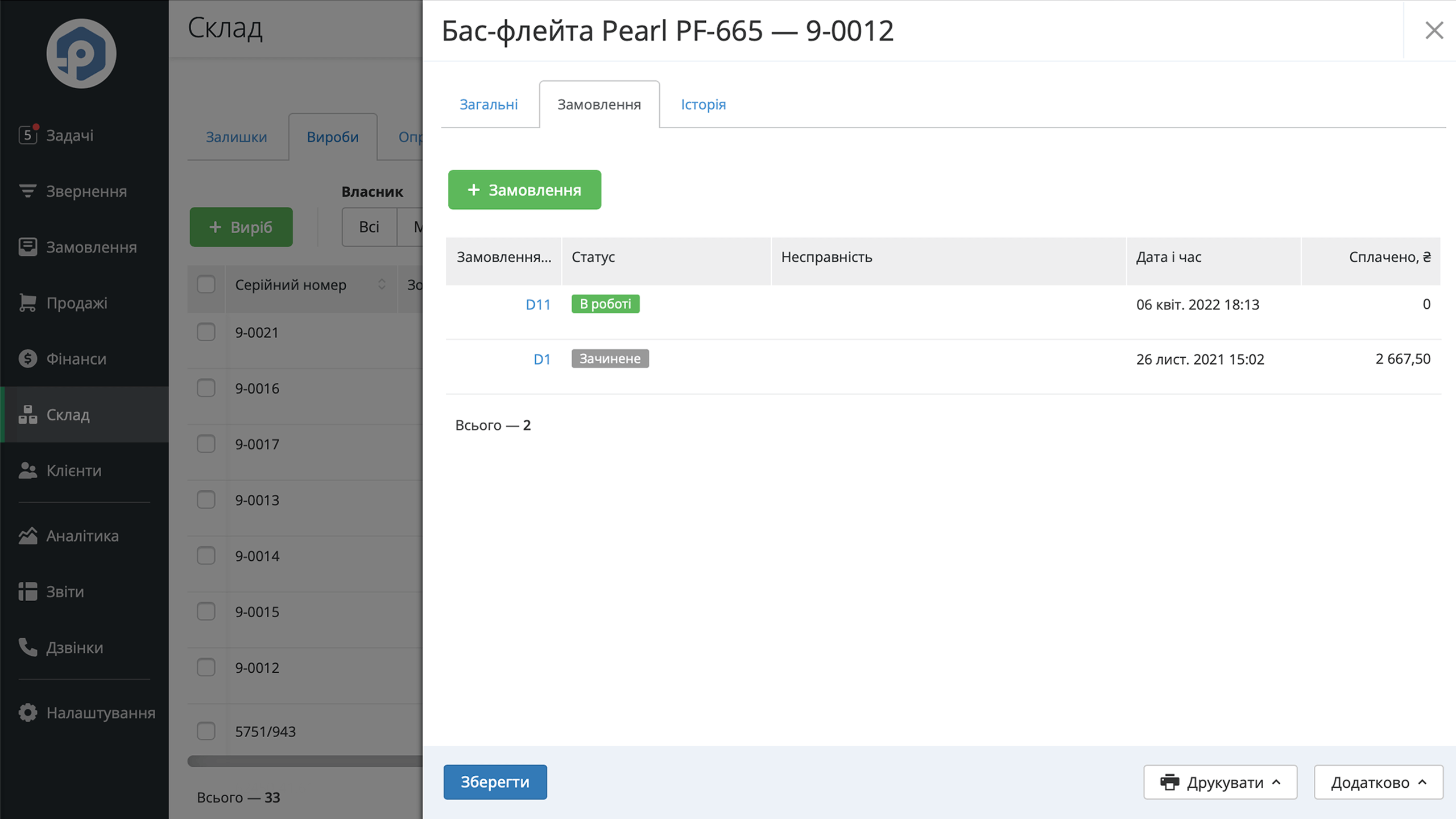Click the printer icon in Друкувати
The width and height of the screenshot is (1456, 819).
tap(1169, 782)
